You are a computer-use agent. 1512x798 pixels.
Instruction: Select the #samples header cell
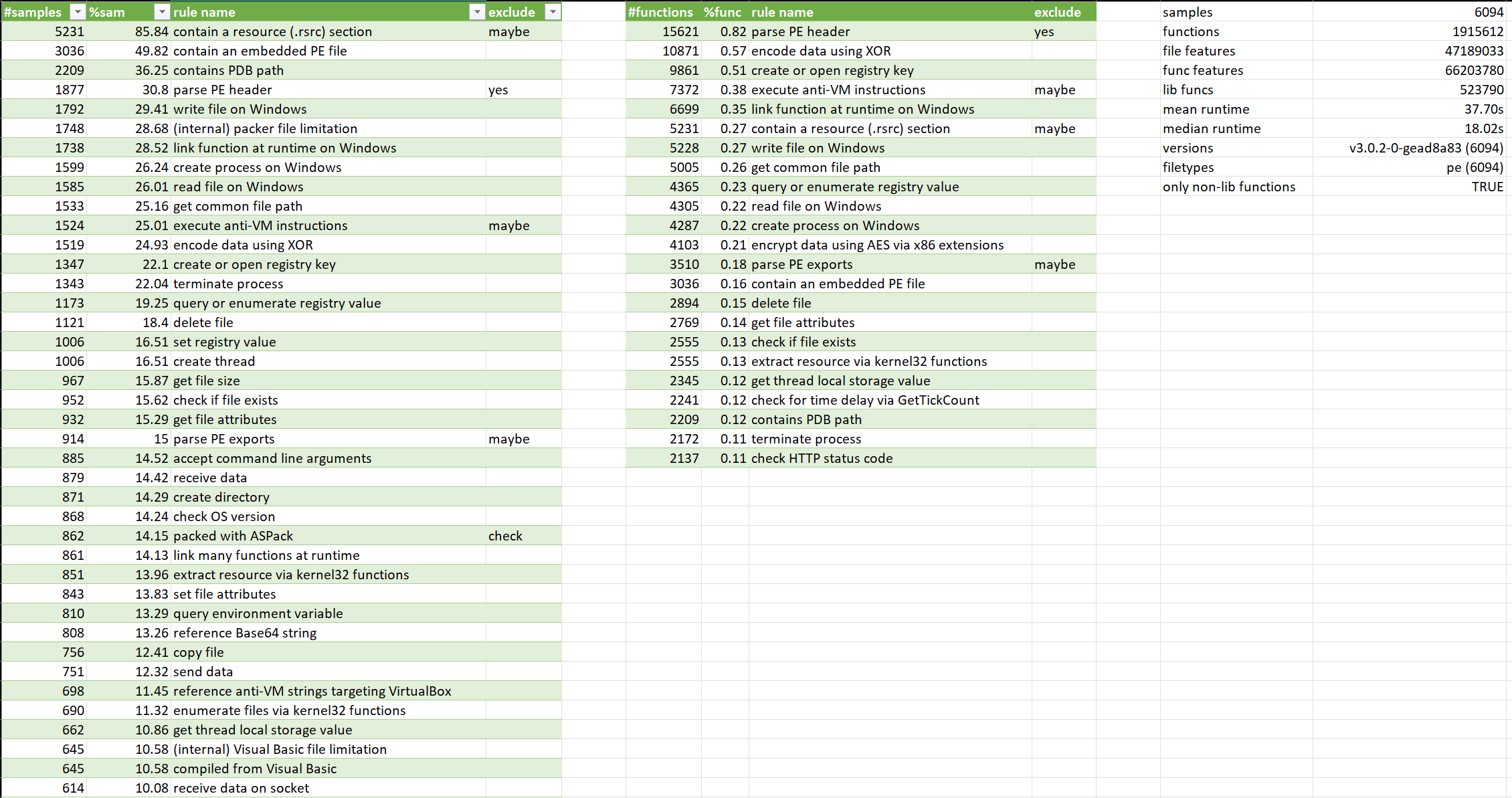[x=33, y=11]
